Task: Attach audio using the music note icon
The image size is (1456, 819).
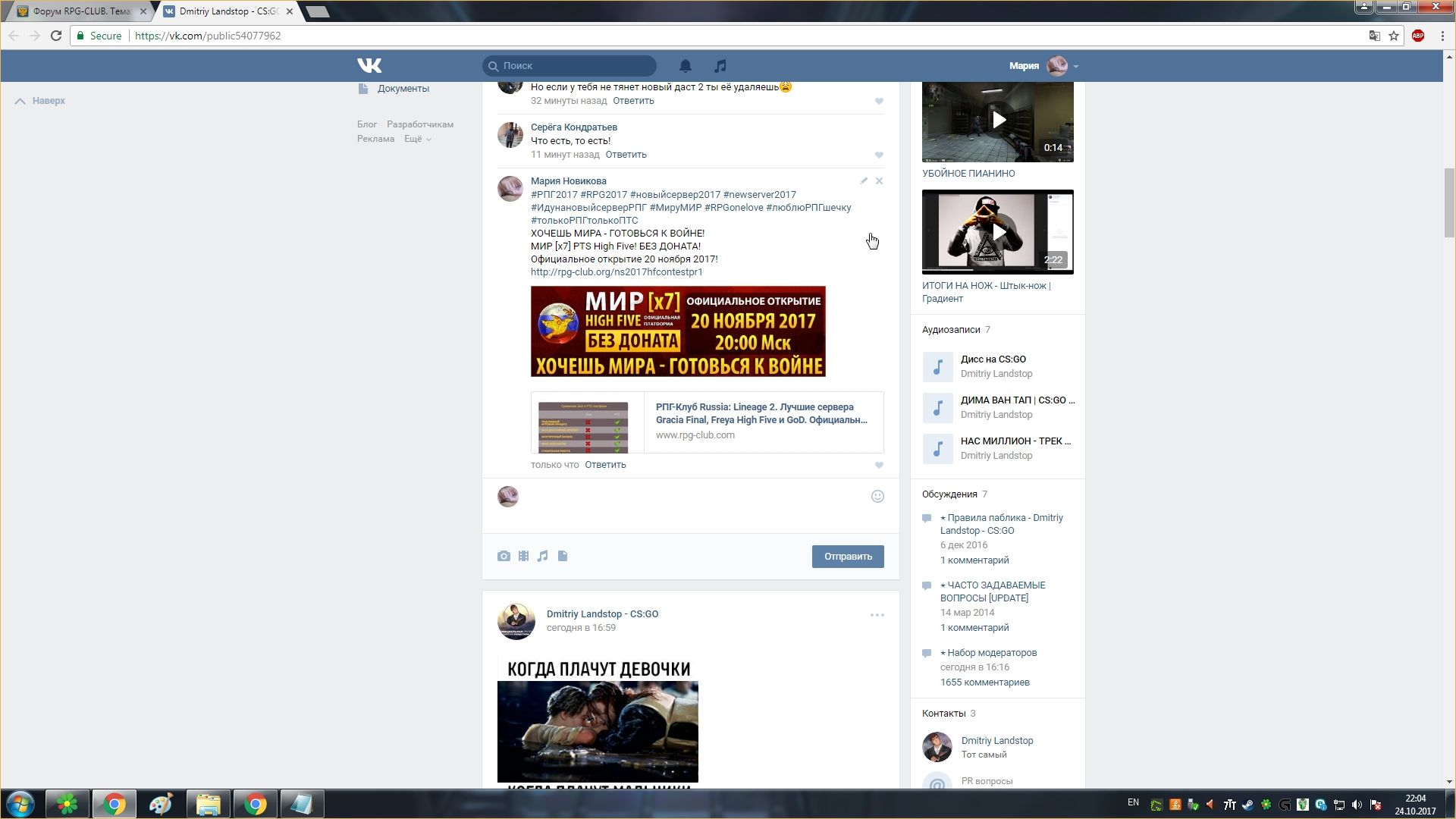Action: [x=543, y=556]
